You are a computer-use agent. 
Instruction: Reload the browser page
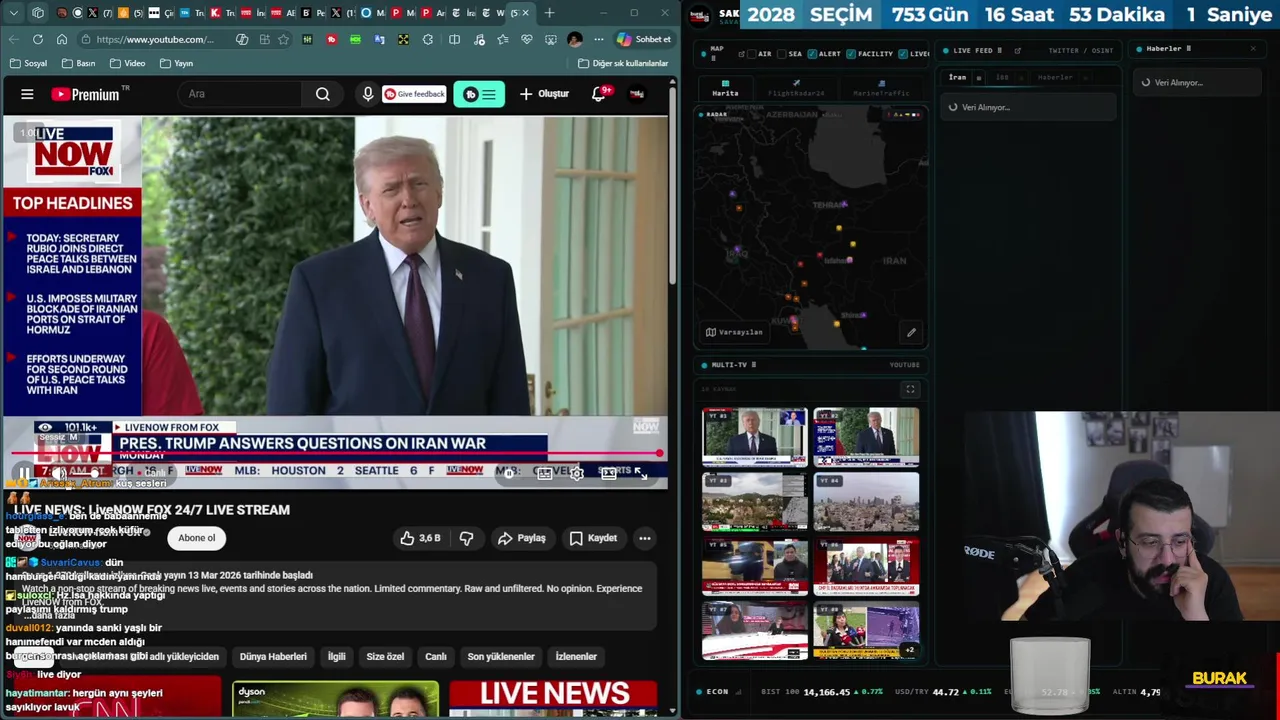coord(38,39)
